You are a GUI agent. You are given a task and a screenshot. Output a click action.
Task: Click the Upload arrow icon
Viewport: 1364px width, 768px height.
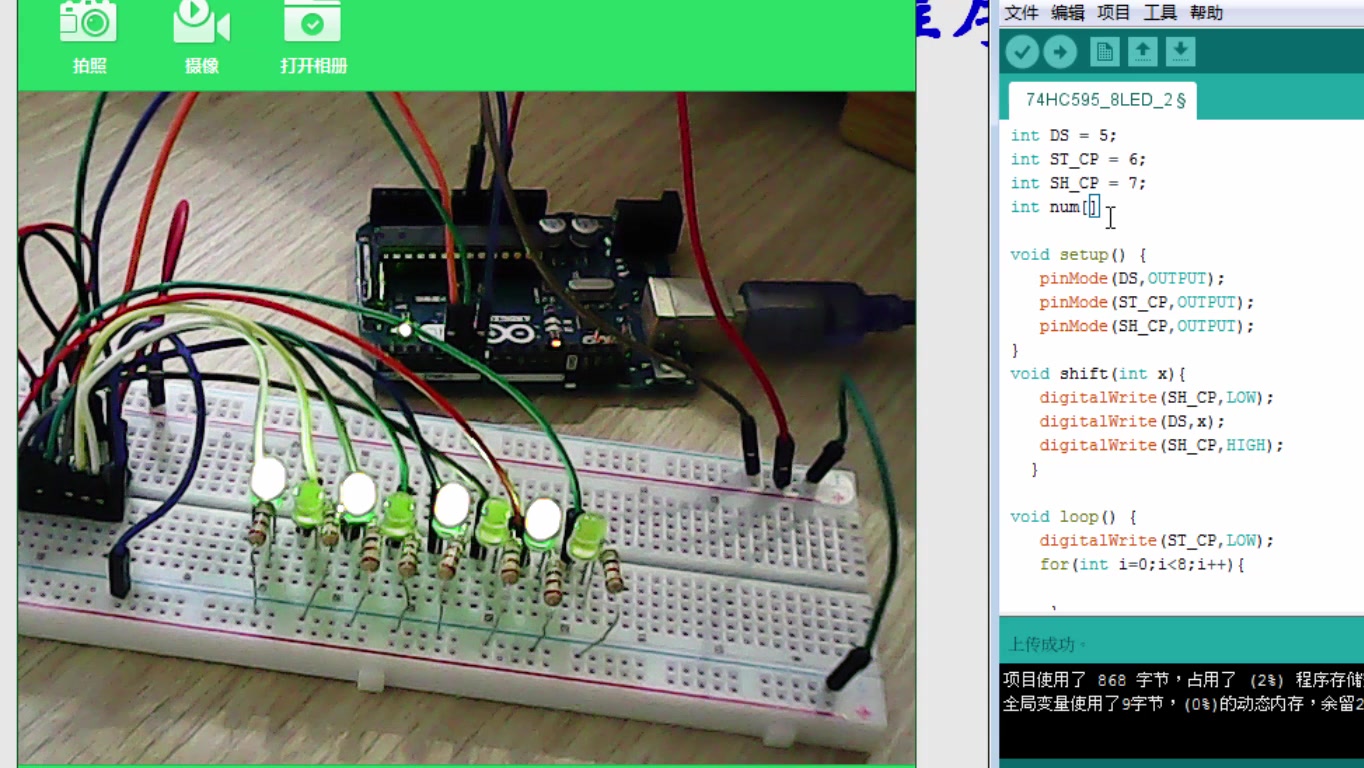(1060, 51)
